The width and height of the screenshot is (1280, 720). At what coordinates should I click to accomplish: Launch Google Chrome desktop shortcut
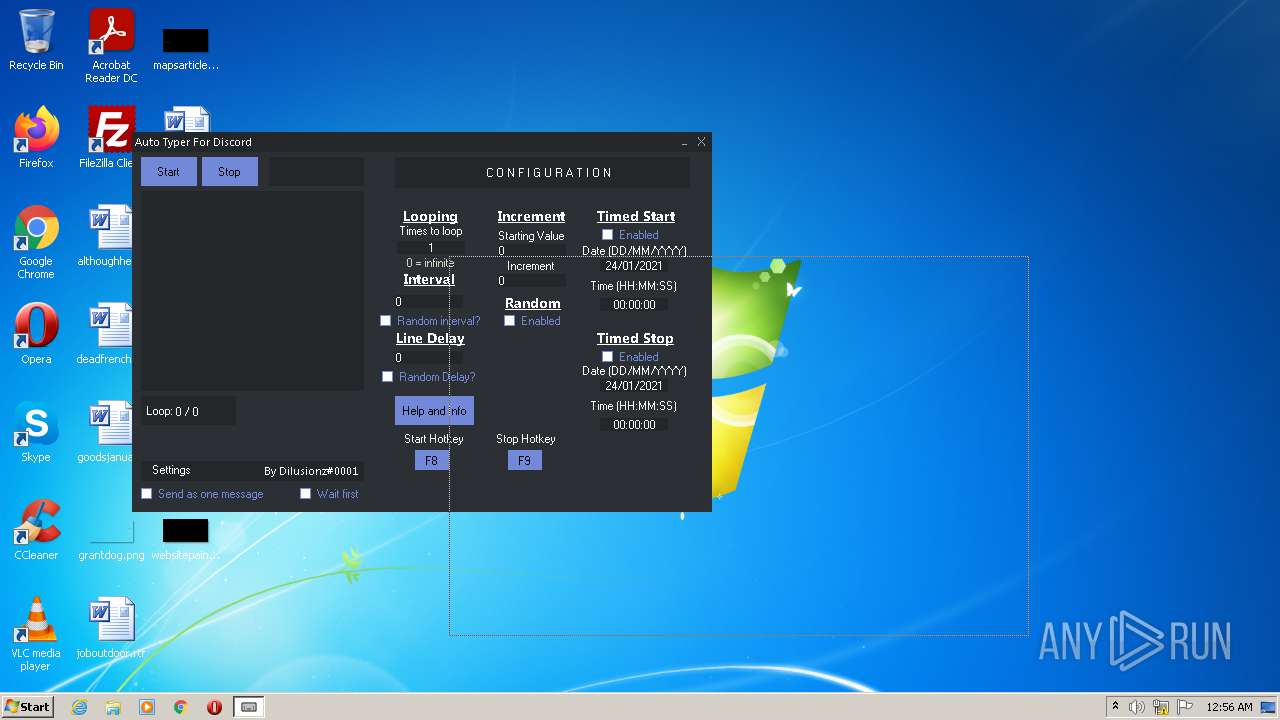[36, 242]
